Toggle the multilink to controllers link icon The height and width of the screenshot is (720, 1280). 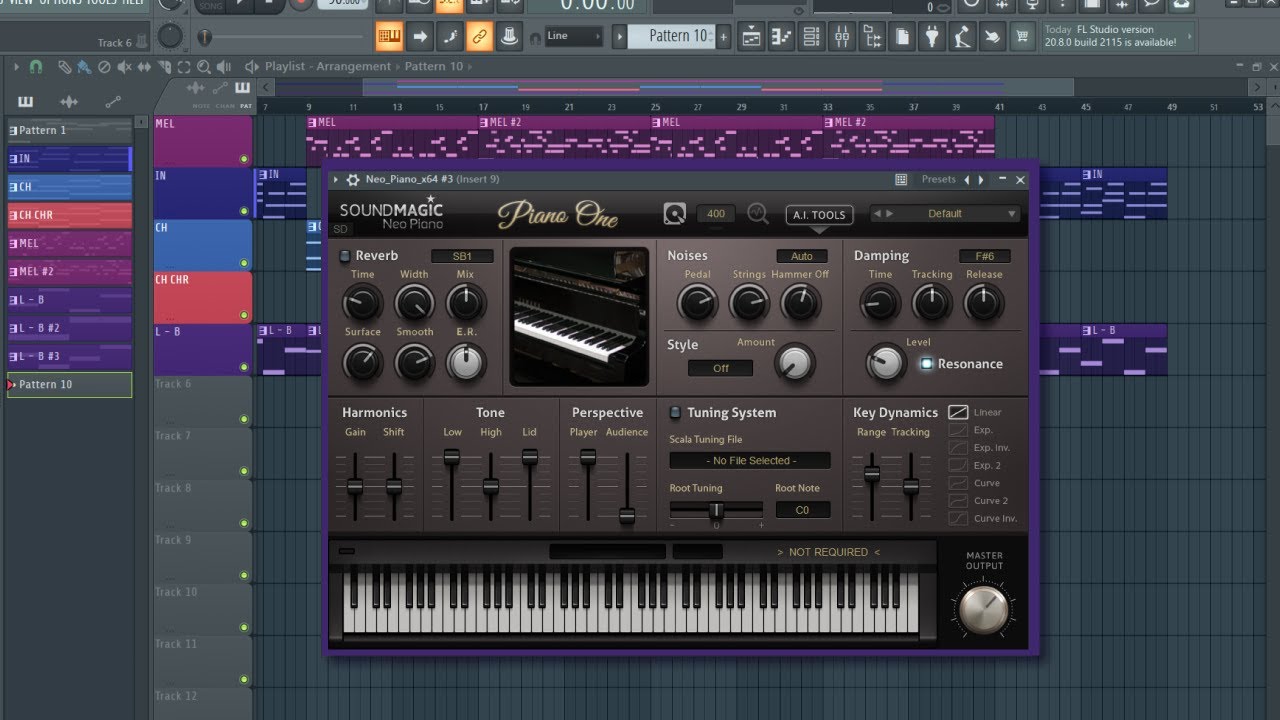tap(480, 36)
